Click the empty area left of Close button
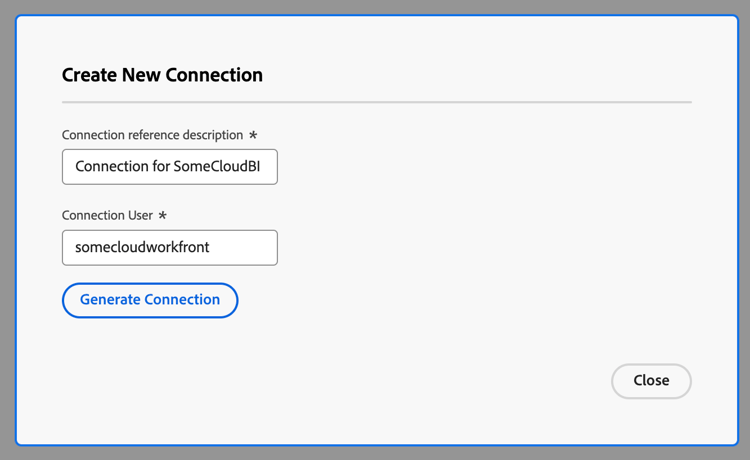750x460 pixels. [450, 381]
